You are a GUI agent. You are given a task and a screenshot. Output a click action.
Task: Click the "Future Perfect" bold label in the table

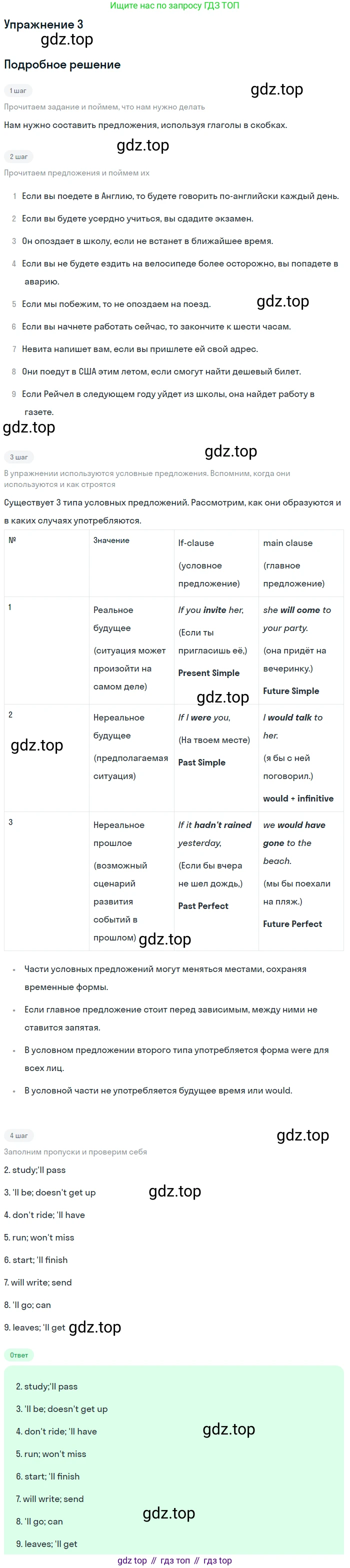[292, 924]
